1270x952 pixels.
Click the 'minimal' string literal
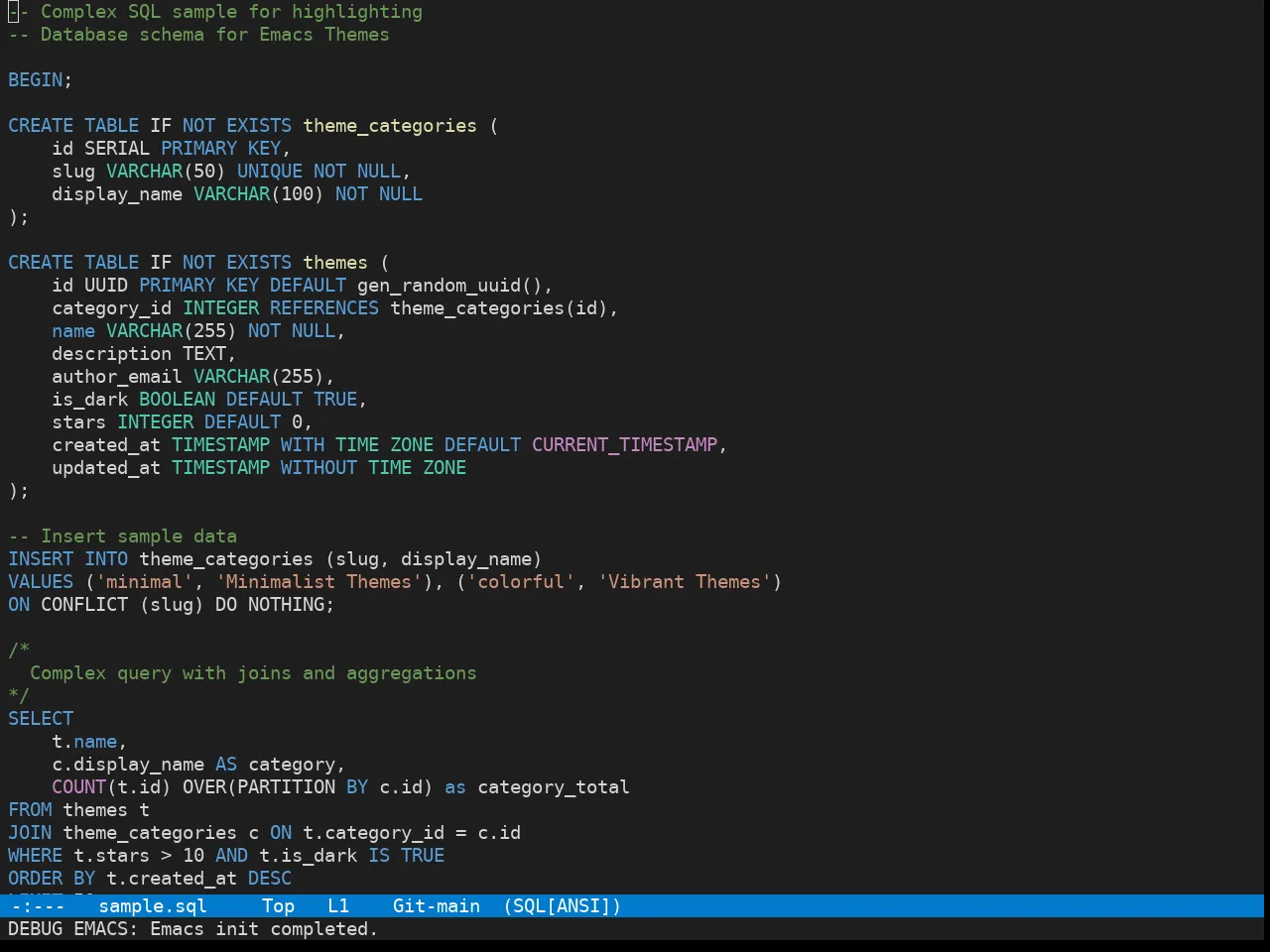[144, 582]
